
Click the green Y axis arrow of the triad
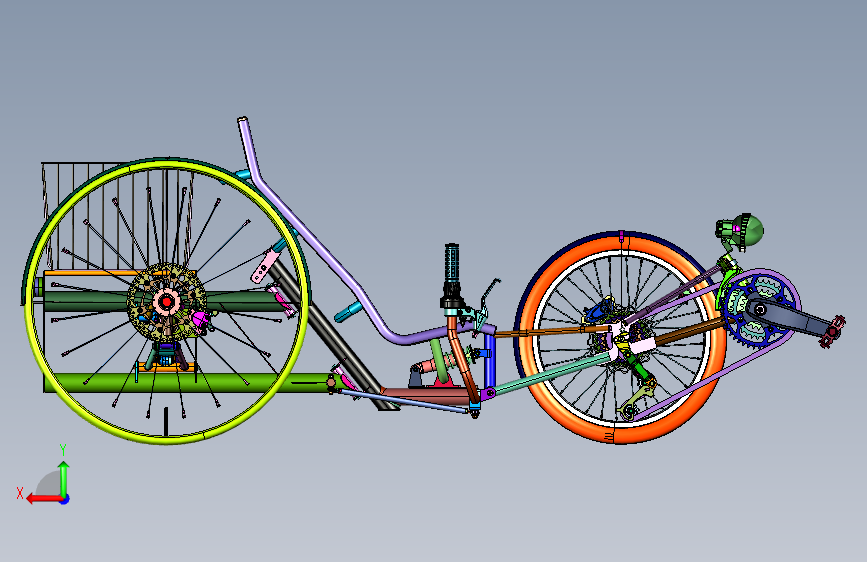coord(64,478)
